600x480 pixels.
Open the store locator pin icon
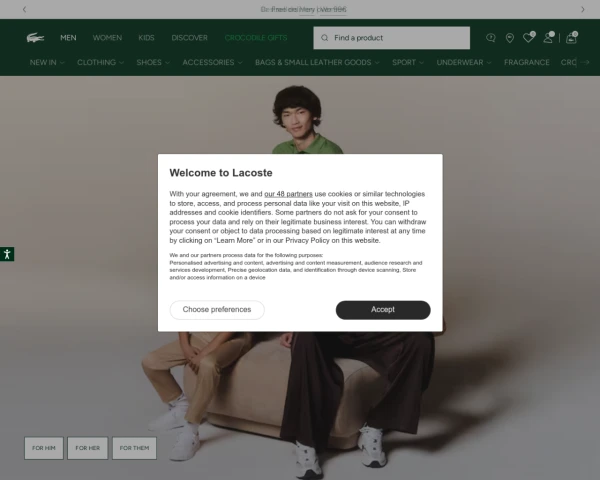(510, 38)
